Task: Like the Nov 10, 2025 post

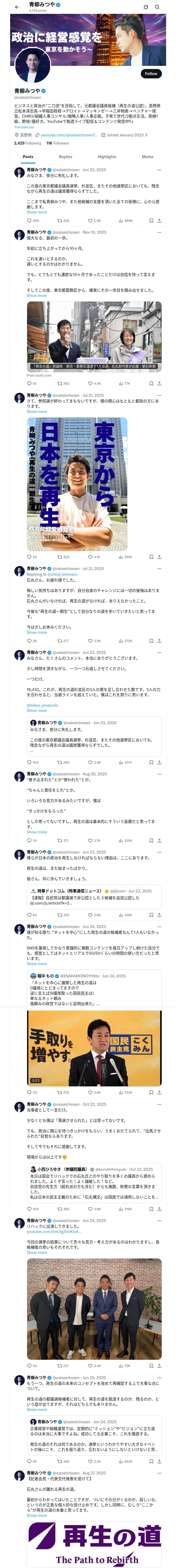Action: (90, 383)
